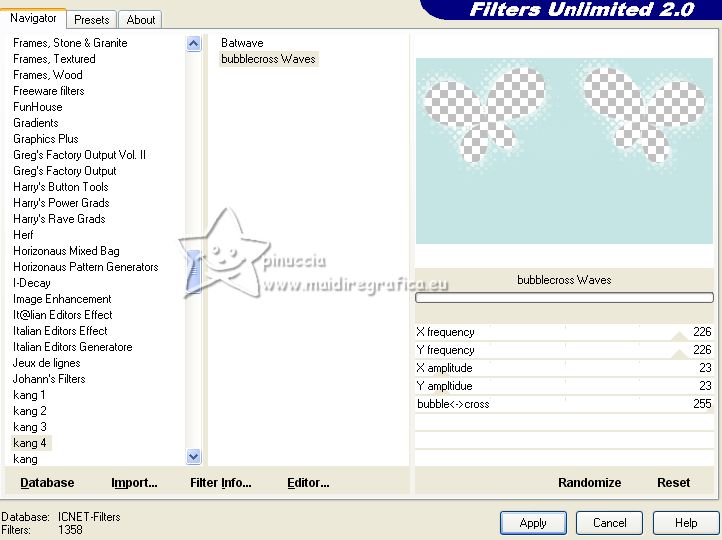This screenshot has width=722, height=540.
Task: Select Jeux de lignes category
Action: click(x=47, y=363)
